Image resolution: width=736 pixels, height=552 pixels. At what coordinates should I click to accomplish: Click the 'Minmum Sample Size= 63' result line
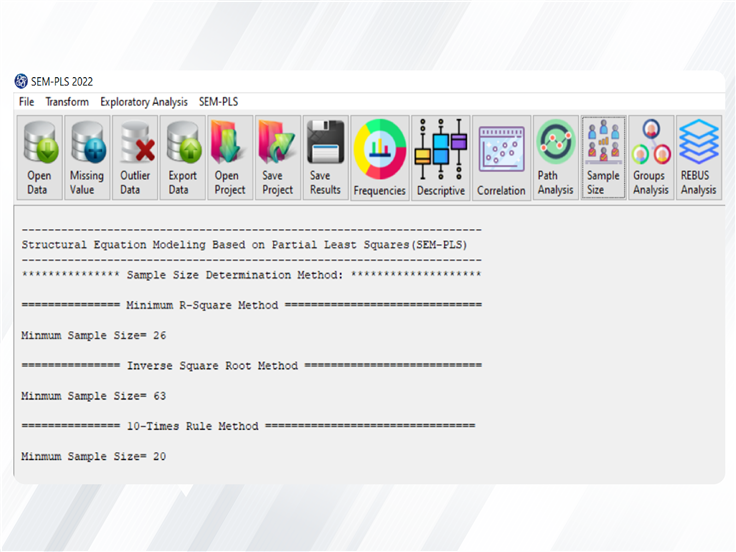(x=93, y=396)
